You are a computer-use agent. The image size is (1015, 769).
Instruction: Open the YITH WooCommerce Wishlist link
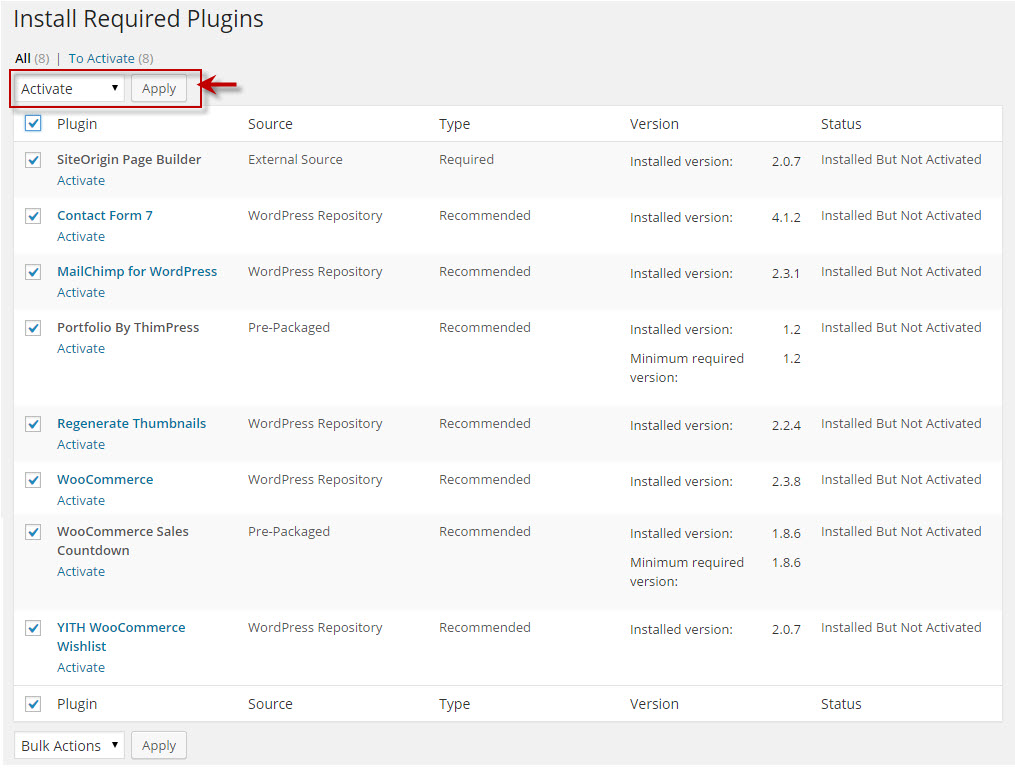(x=121, y=637)
